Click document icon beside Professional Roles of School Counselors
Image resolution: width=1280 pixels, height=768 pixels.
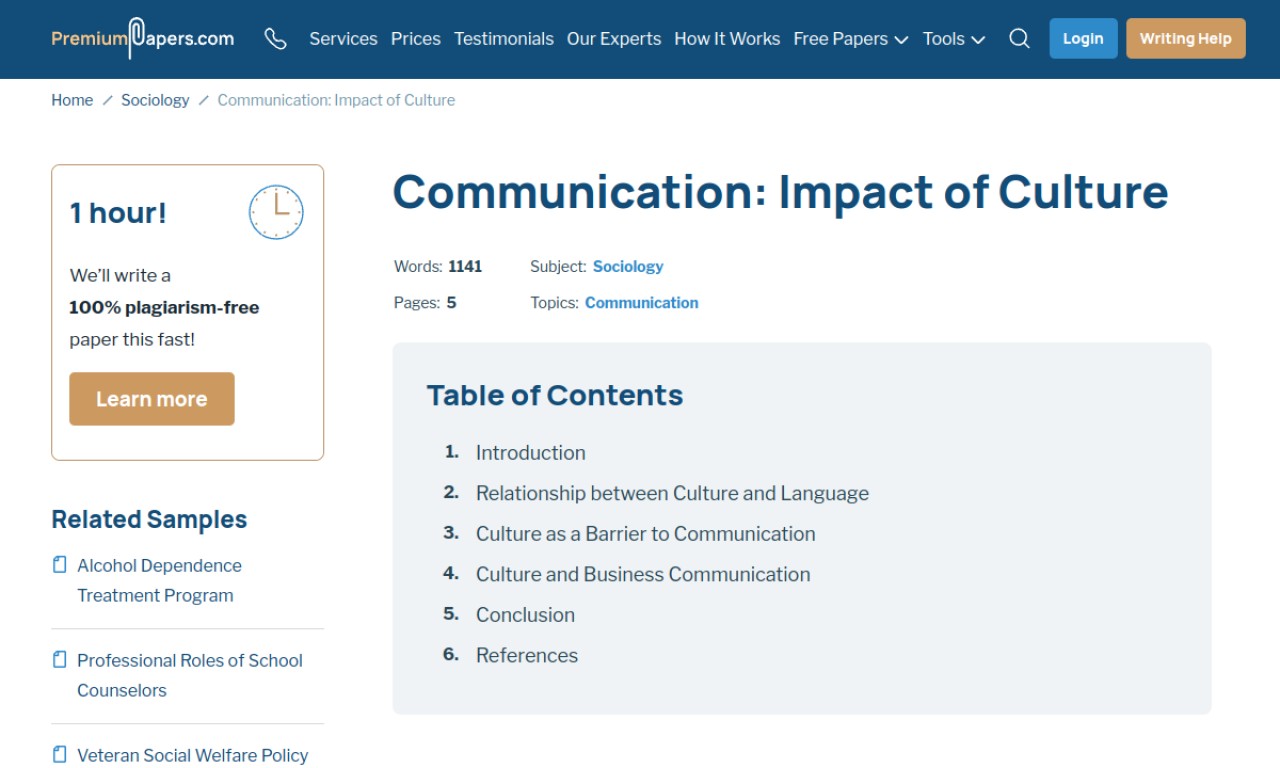click(60, 660)
